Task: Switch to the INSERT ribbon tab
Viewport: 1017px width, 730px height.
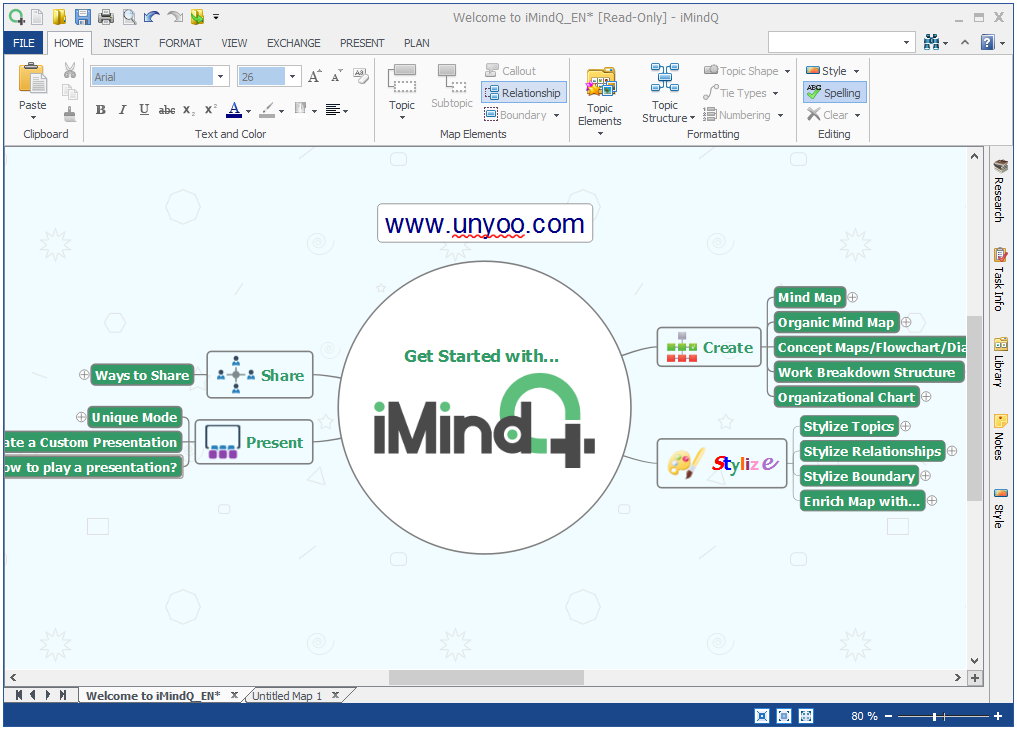Action: pos(121,43)
